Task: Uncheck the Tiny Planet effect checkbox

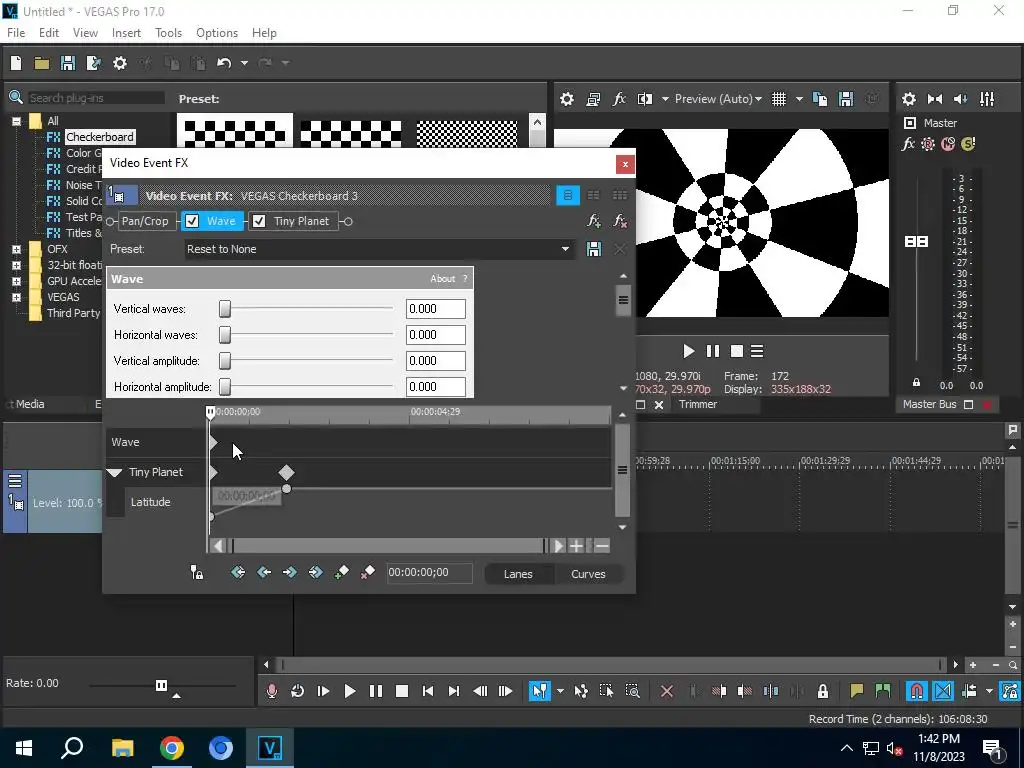Action: click(259, 221)
